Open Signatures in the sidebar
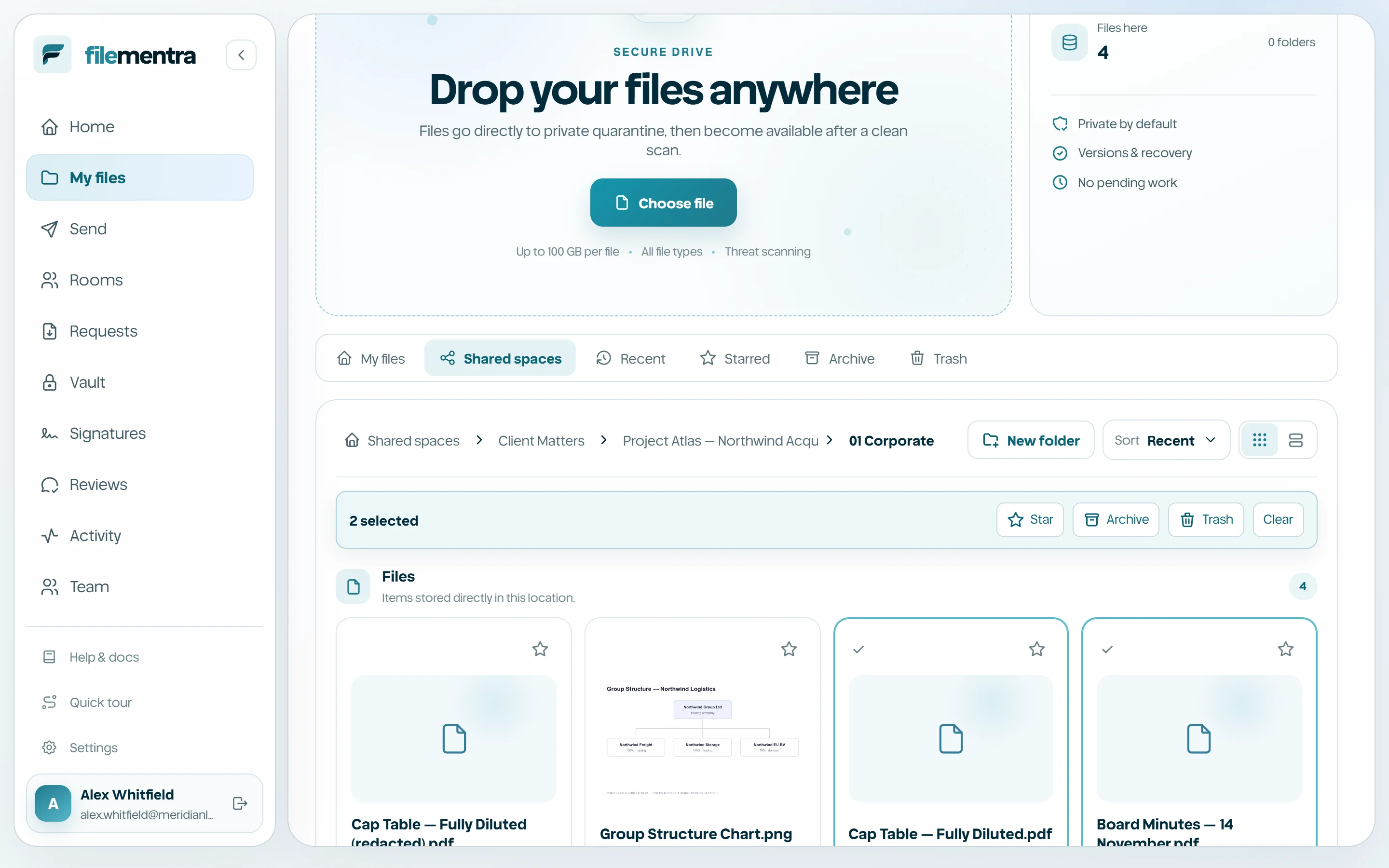Image resolution: width=1389 pixels, height=868 pixels. (139, 434)
